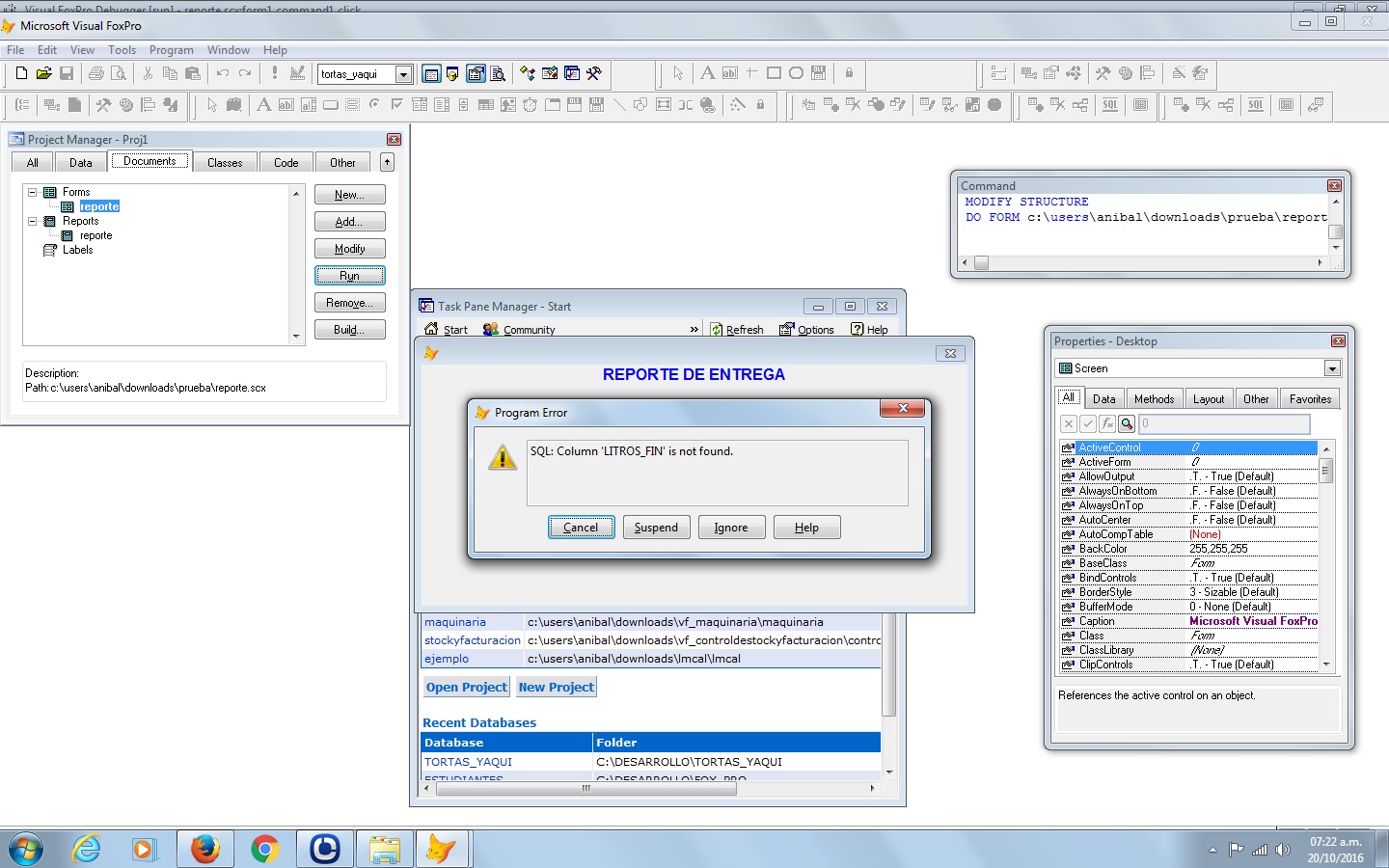
Task: Switch to Code tab in Project Manager
Action: [286, 162]
